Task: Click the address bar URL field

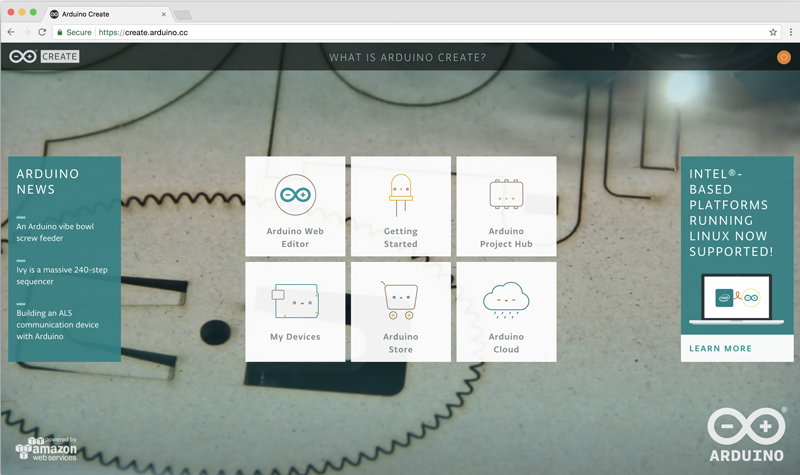Action: [400, 32]
